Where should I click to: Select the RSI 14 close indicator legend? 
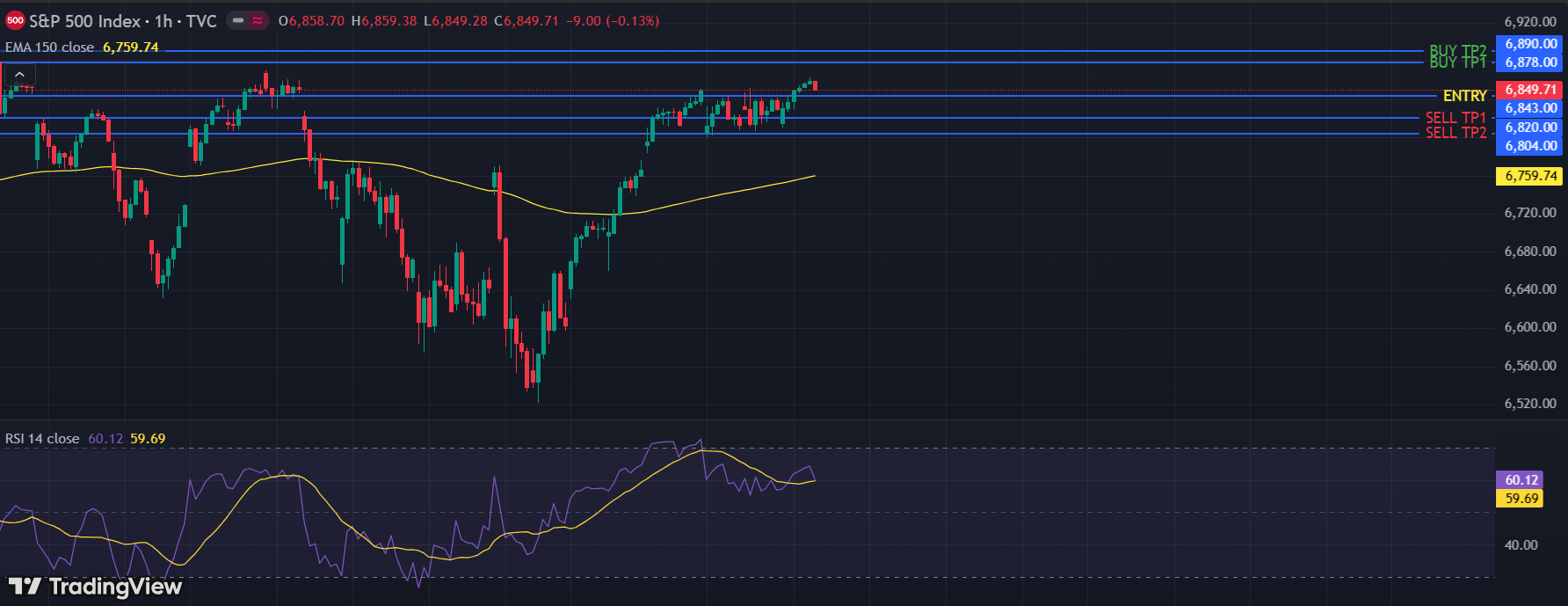click(x=42, y=438)
